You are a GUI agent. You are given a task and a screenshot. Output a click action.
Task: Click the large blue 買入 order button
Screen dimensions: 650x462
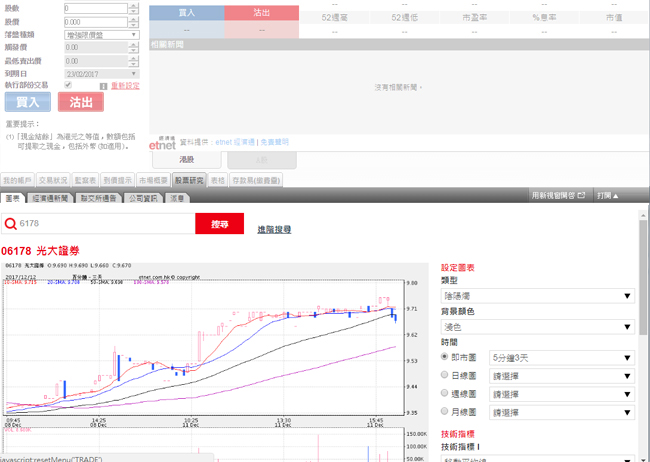28,102
